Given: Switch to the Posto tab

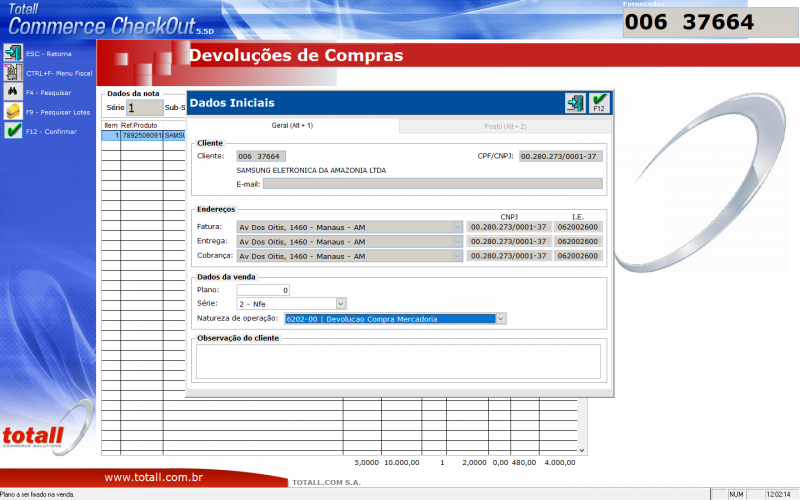Looking at the screenshot, I should pyautogui.click(x=504, y=126).
